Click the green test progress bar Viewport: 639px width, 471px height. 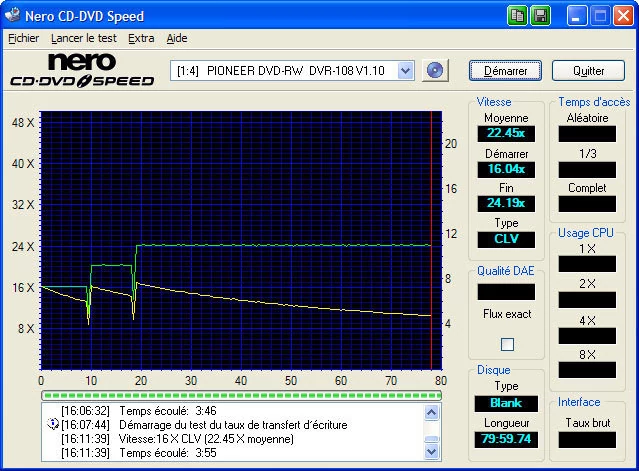click(x=241, y=395)
